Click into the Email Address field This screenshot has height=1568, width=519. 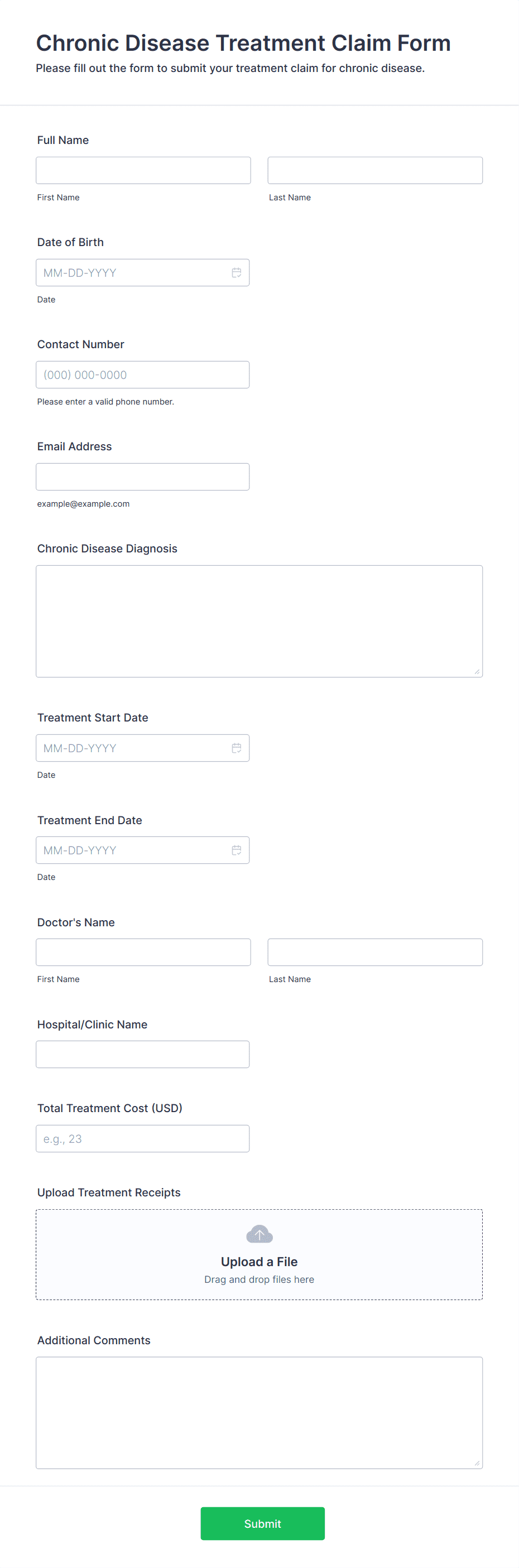coord(143,477)
